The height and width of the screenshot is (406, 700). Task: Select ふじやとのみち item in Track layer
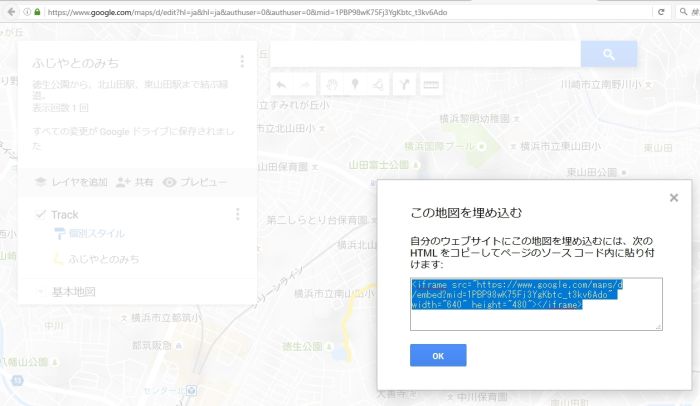coord(104,259)
